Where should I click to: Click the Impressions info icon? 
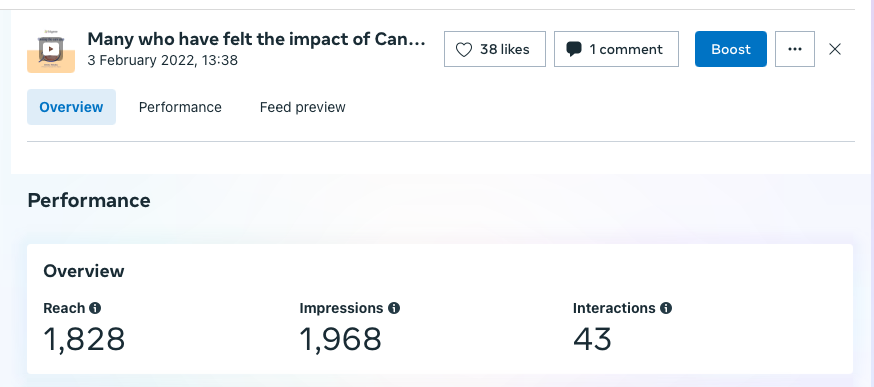(394, 308)
